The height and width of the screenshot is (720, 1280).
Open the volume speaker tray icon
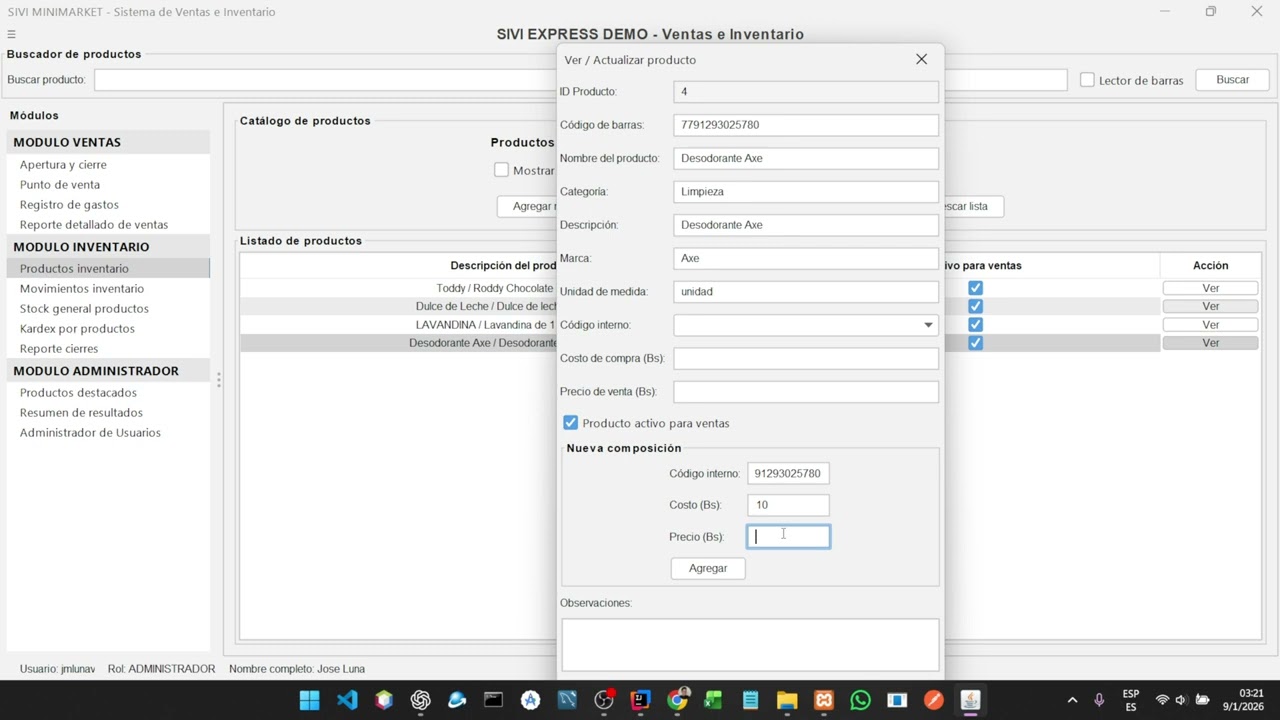coord(1181,700)
